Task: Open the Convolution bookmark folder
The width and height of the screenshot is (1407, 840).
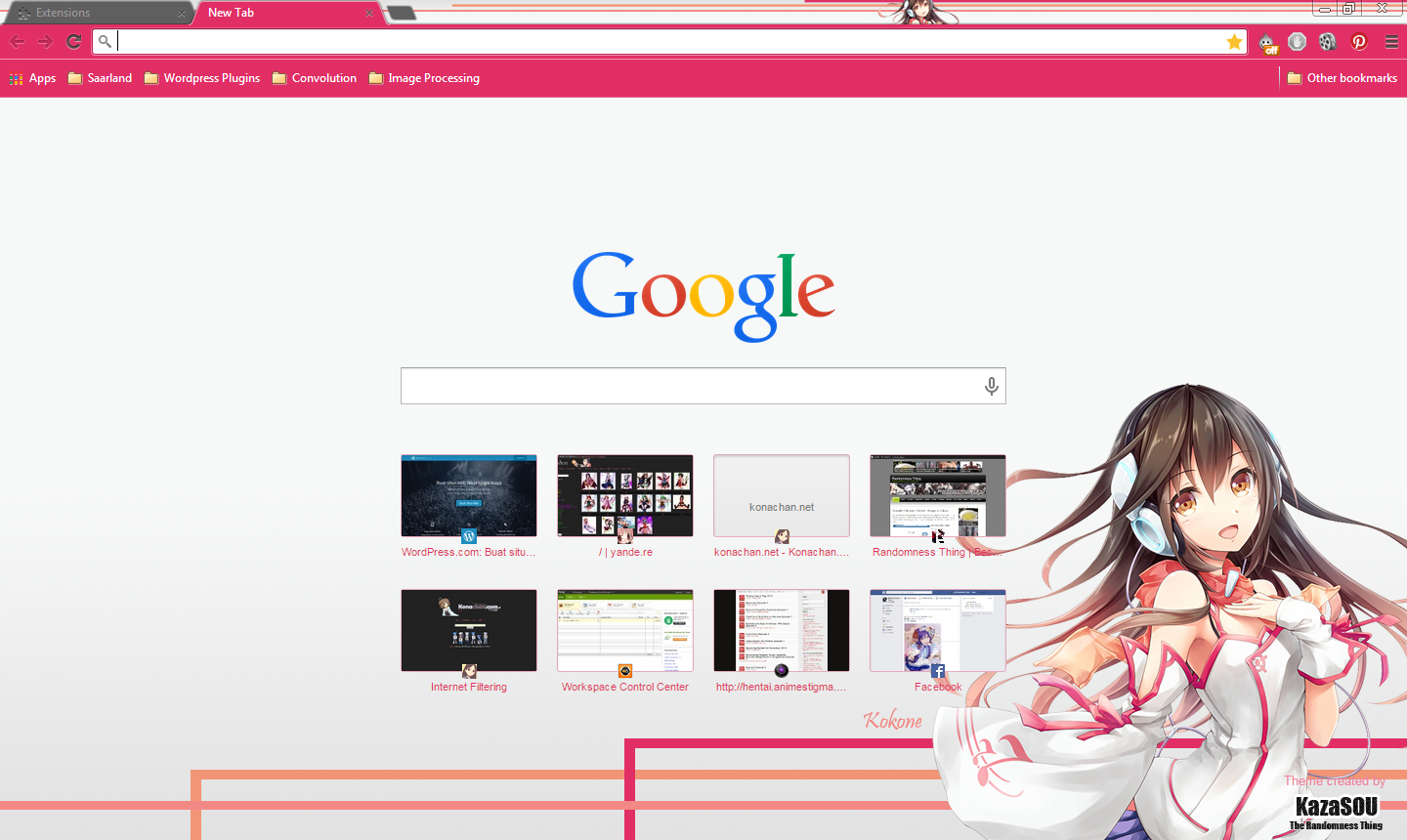Action: (x=315, y=78)
